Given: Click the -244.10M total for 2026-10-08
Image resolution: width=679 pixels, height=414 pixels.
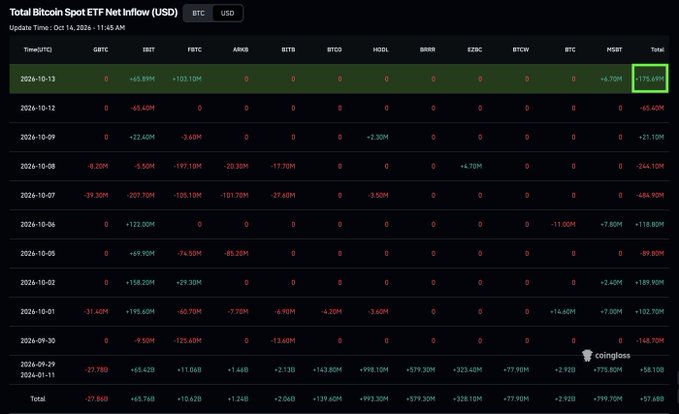Looking at the screenshot, I should pyautogui.click(x=650, y=166).
